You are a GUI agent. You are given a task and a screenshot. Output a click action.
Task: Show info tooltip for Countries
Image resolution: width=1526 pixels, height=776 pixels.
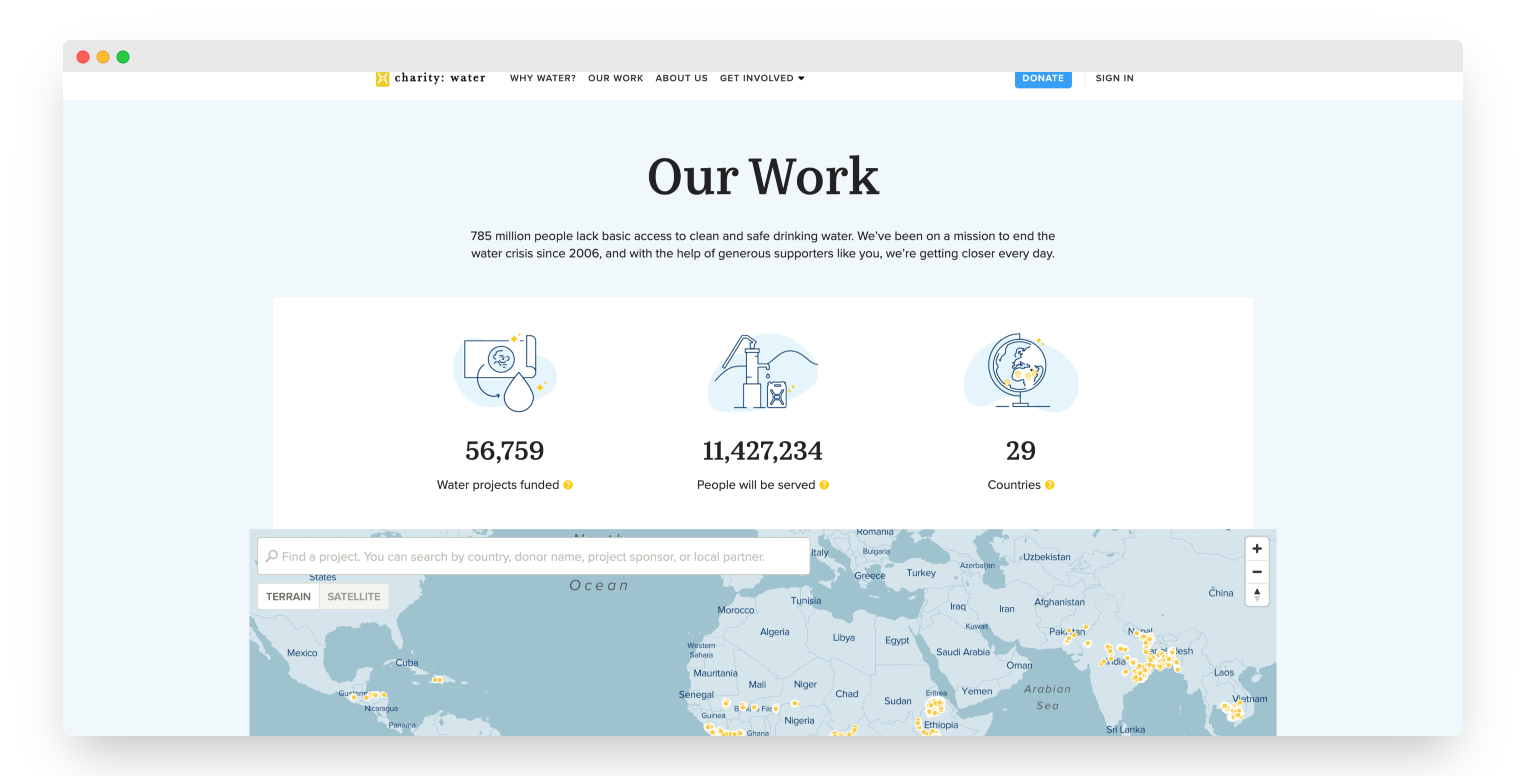[1050, 485]
